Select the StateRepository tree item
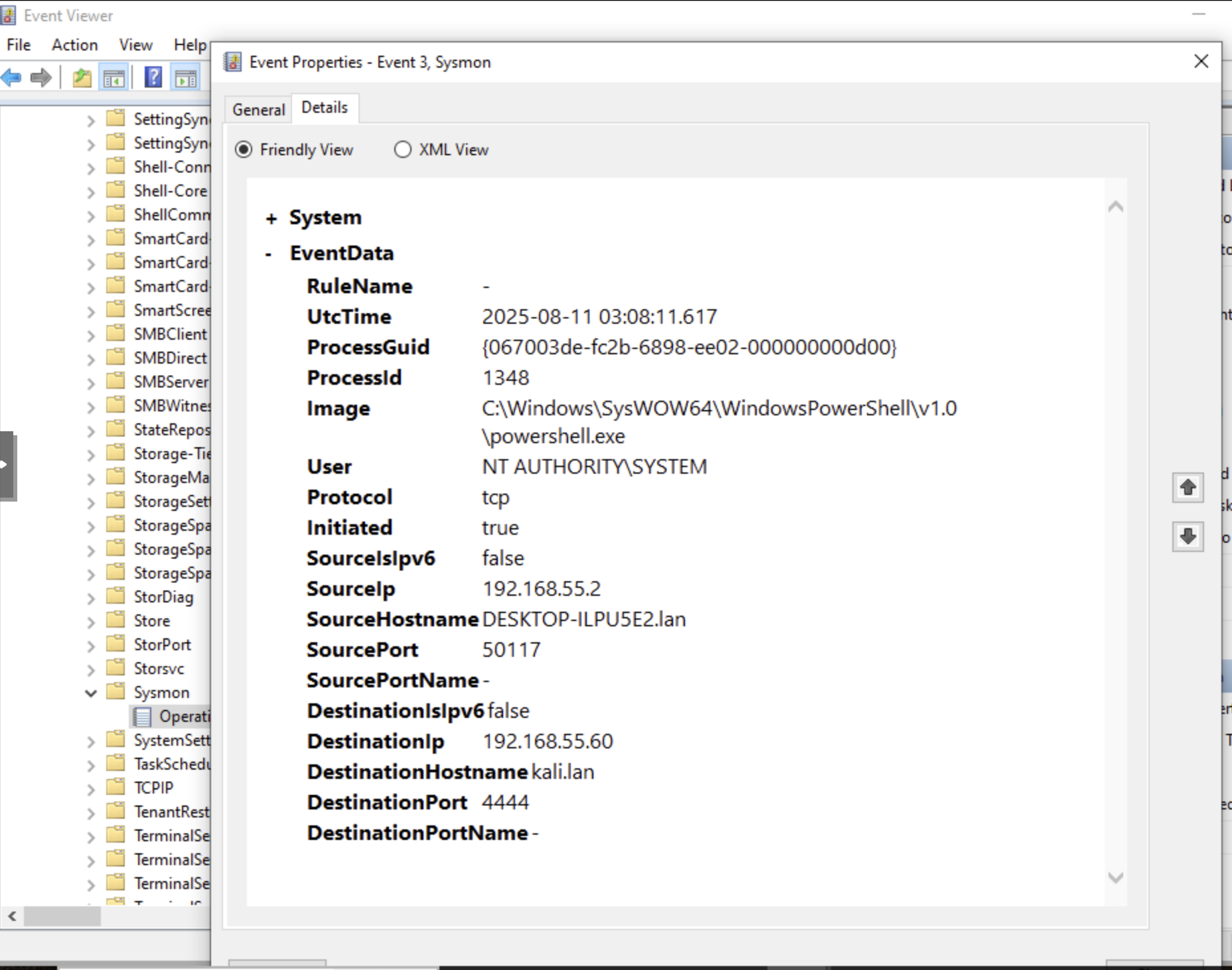 point(171,429)
